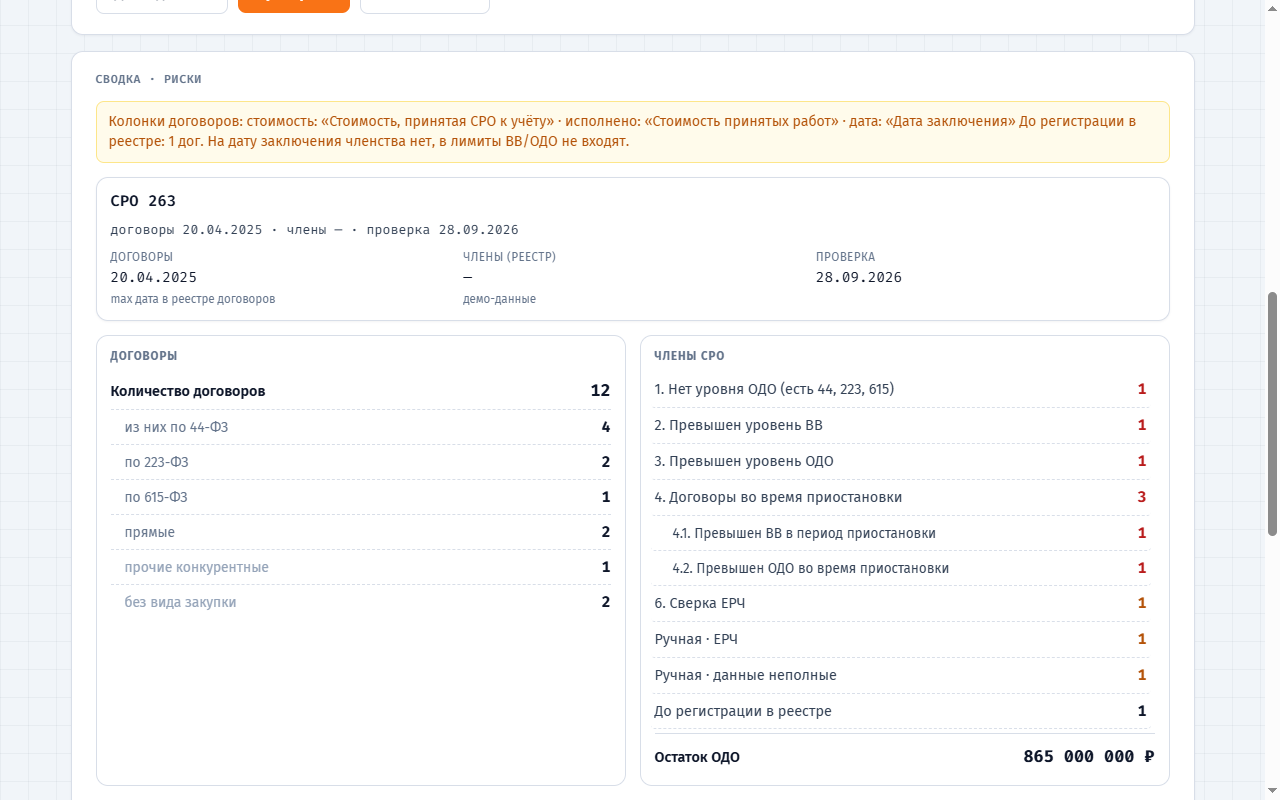
Task: Open the 'До регистрации в реестре' row
Action: pos(901,711)
